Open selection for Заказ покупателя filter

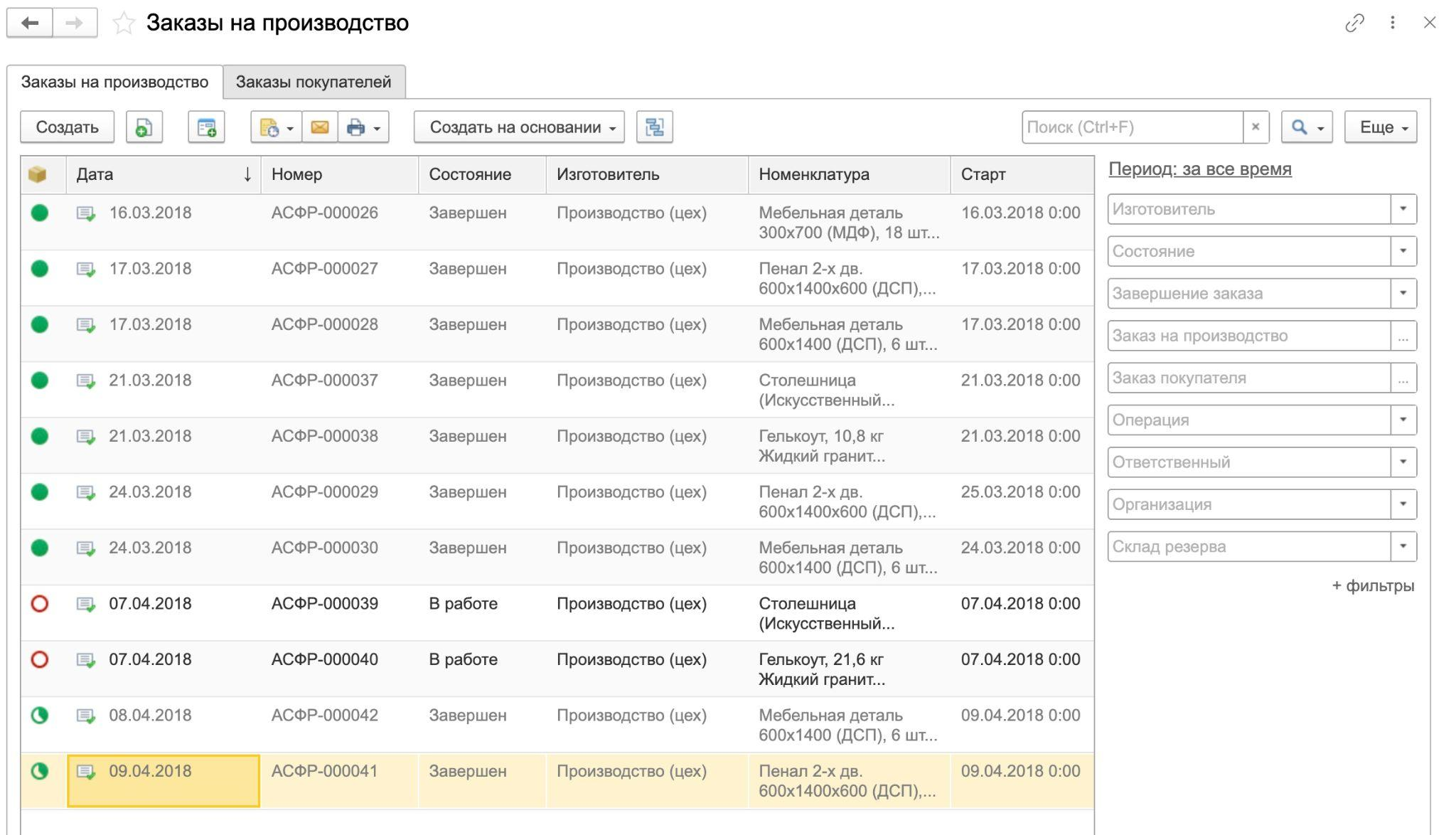[1403, 378]
